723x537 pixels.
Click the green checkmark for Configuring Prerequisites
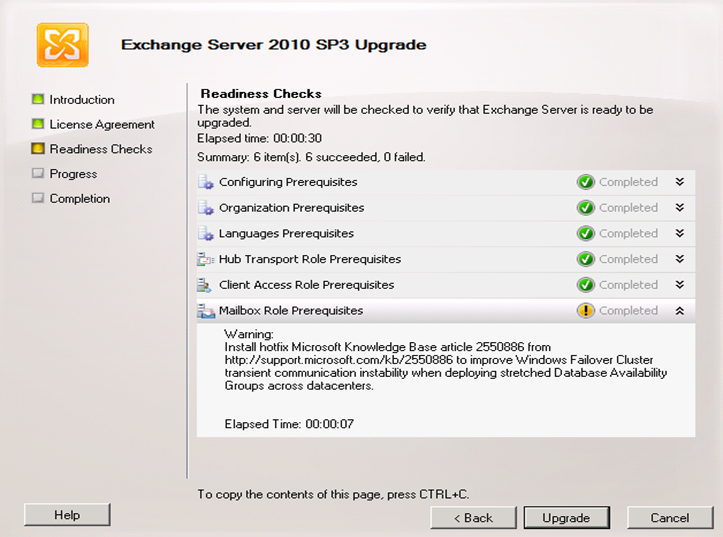pyautogui.click(x=586, y=182)
